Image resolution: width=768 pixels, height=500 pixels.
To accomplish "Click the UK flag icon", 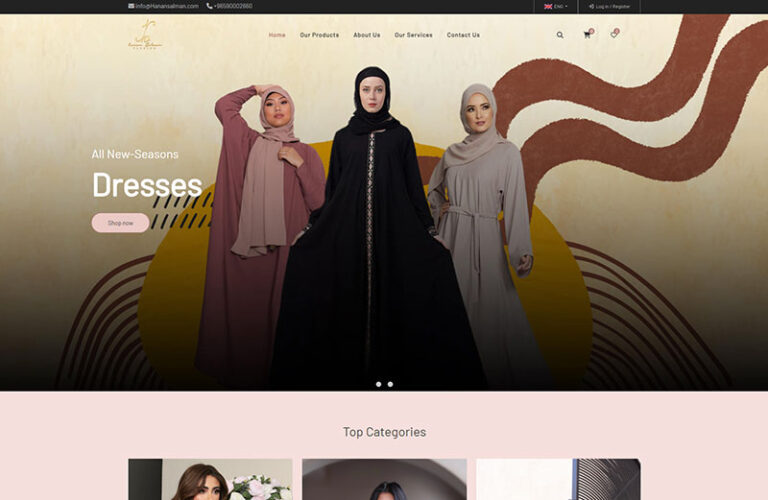I will (548, 6).
